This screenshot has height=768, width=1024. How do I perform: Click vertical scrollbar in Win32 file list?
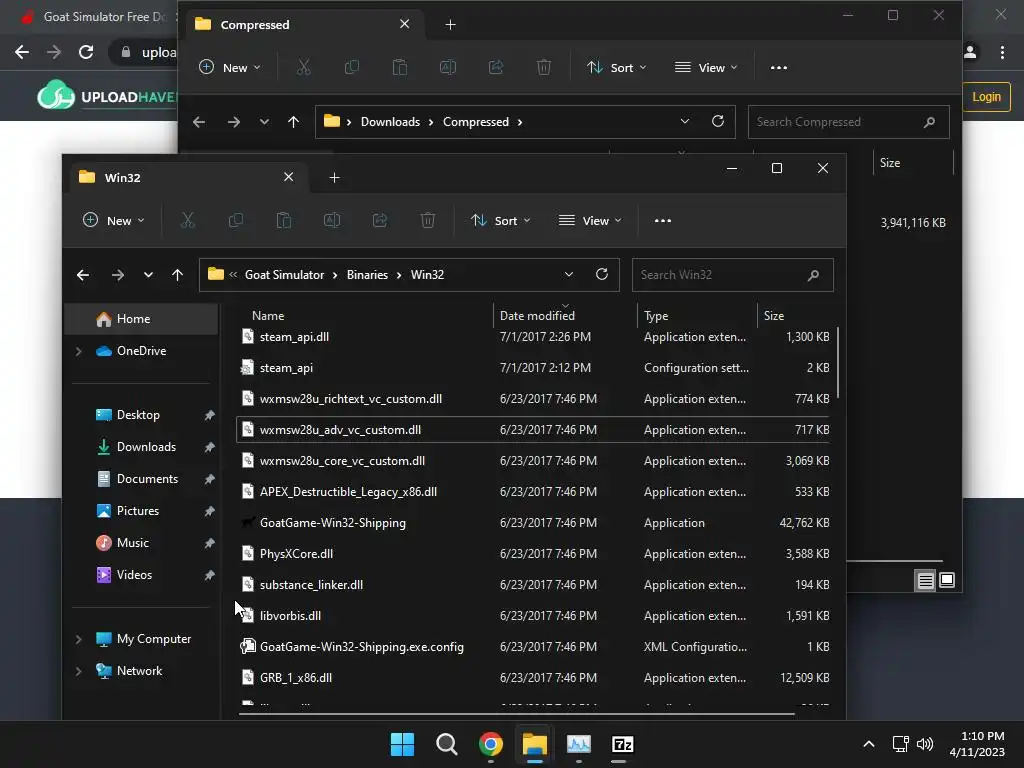837,364
